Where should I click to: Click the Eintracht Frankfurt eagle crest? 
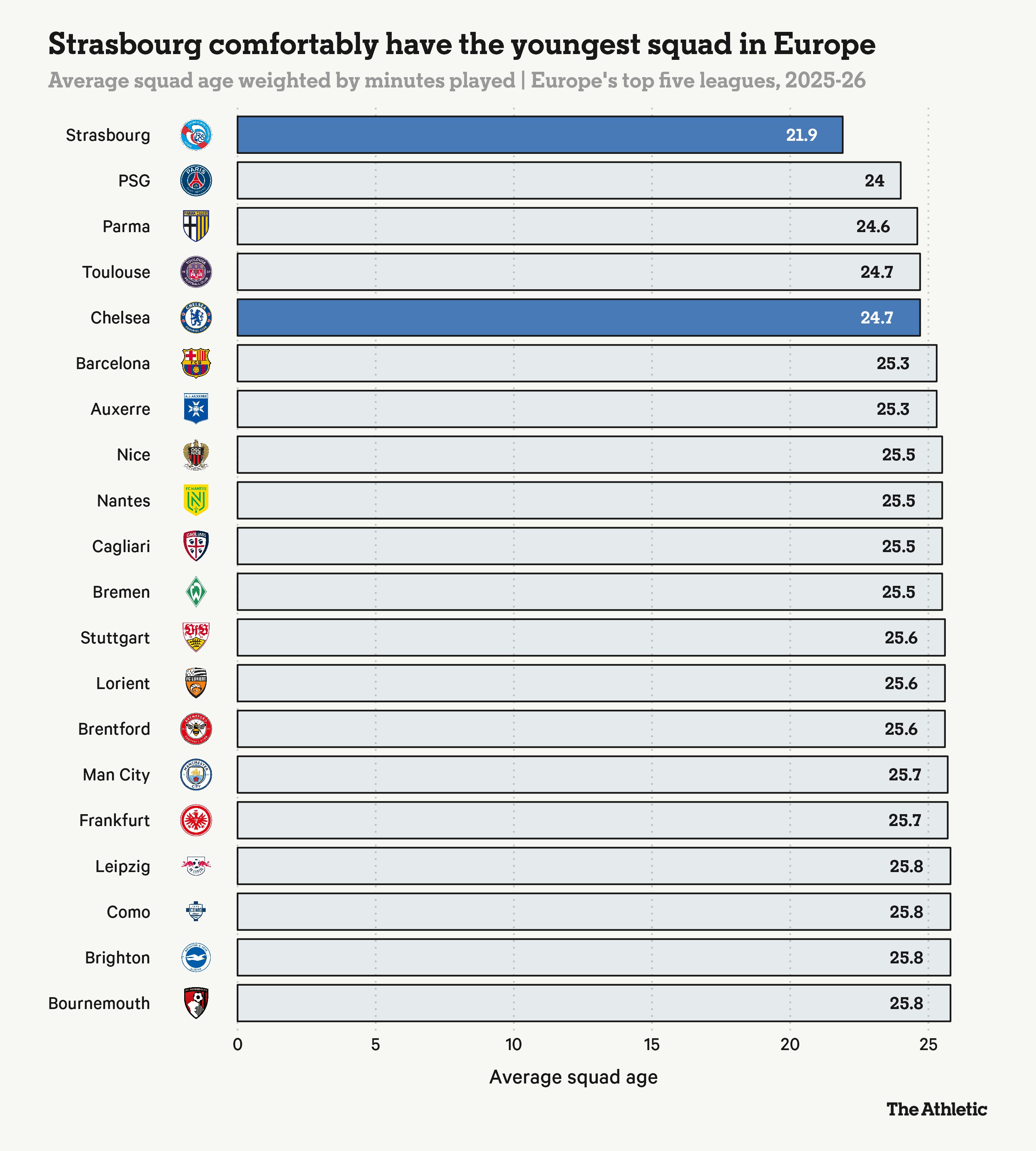click(196, 820)
